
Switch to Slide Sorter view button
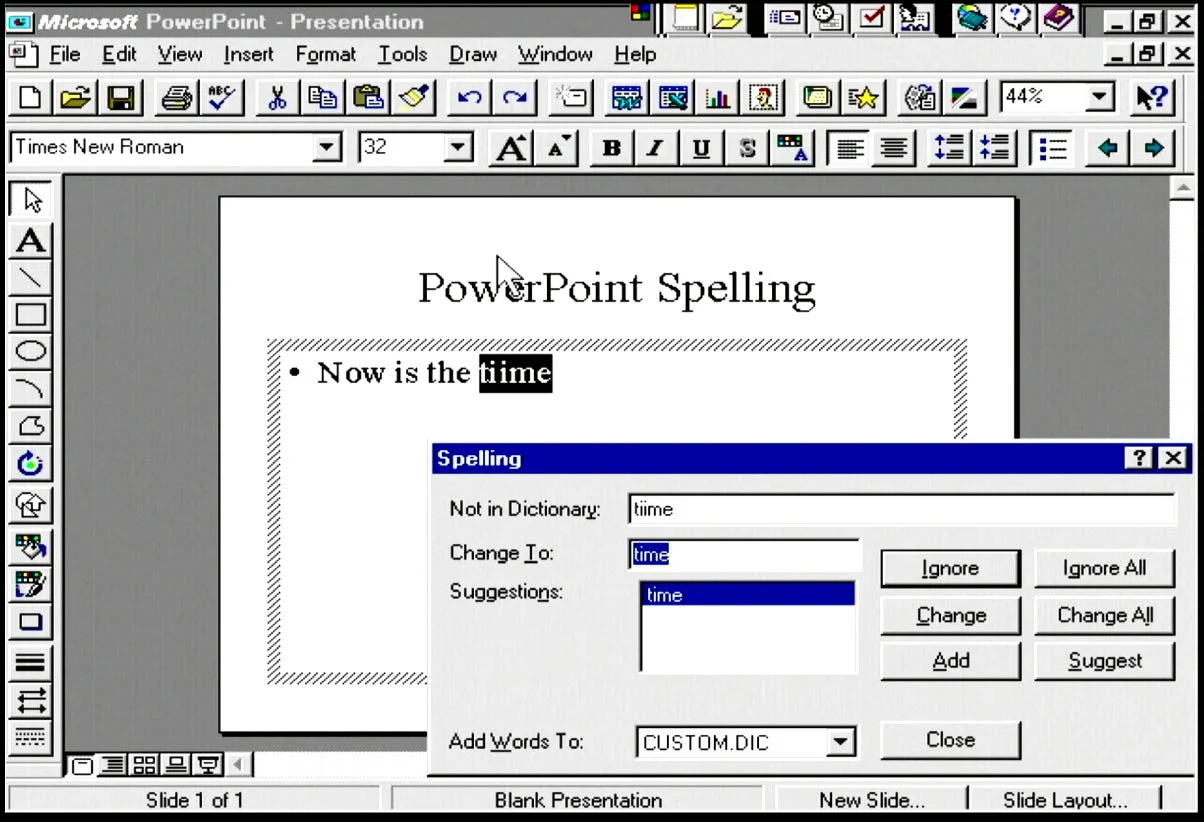tap(144, 766)
